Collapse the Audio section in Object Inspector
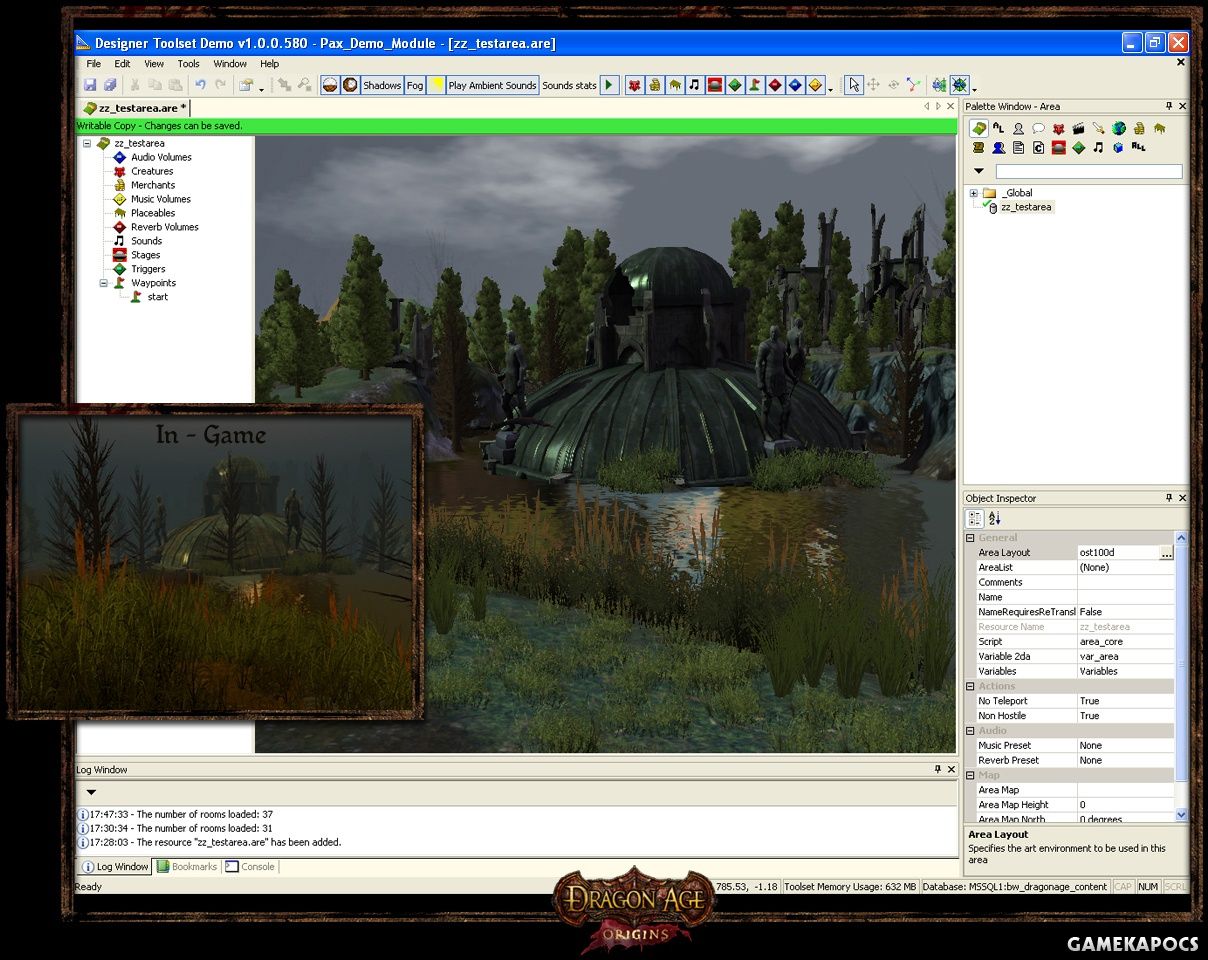The width and height of the screenshot is (1208, 960). coord(970,731)
